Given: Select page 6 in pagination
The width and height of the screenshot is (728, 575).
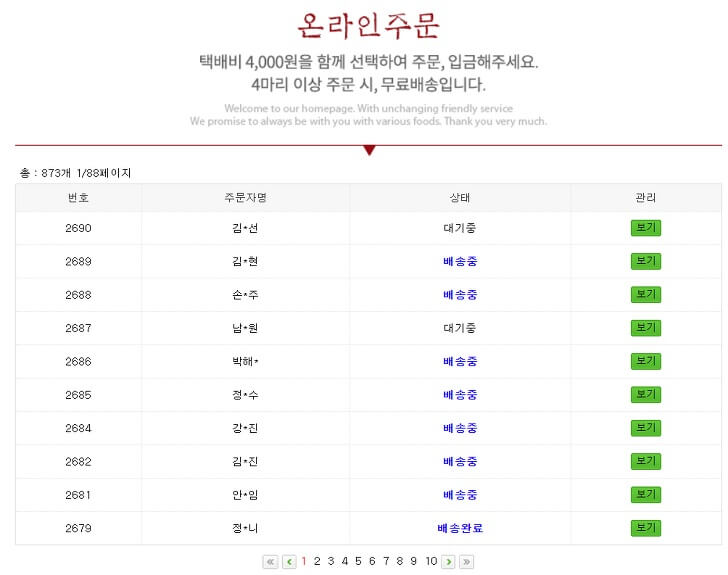Looking at the screenshot, I should point(372,562).
